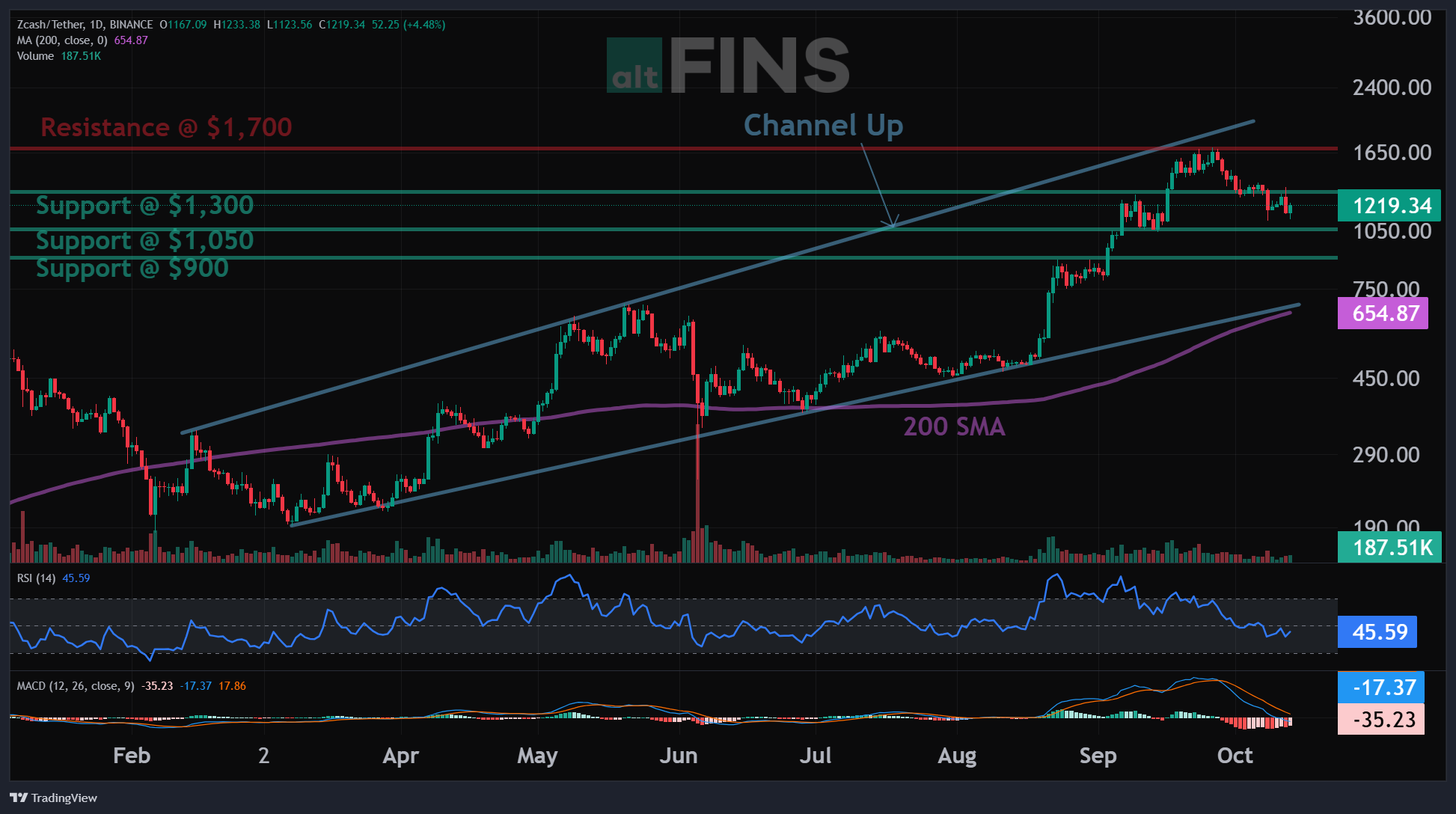Click the RSI value label 45.59
The width and height of the screenshot is (1456, 814).
pos(1377,632)
